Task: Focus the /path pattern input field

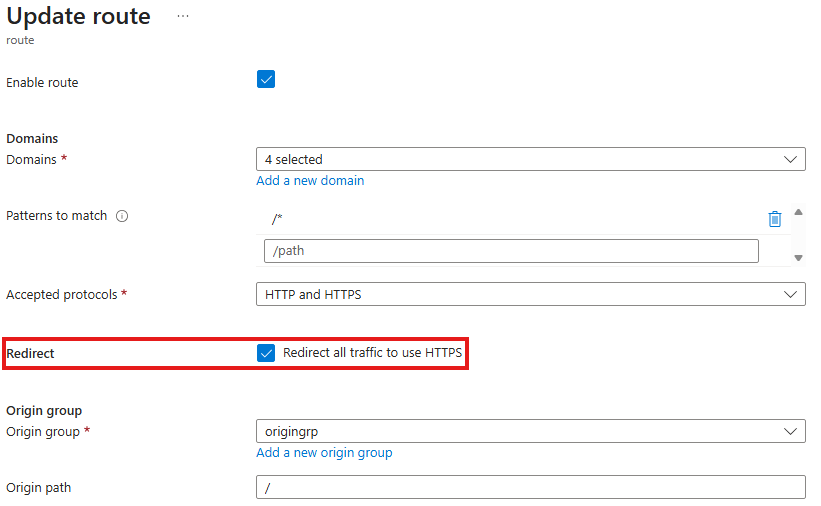Action: [511, 251]
